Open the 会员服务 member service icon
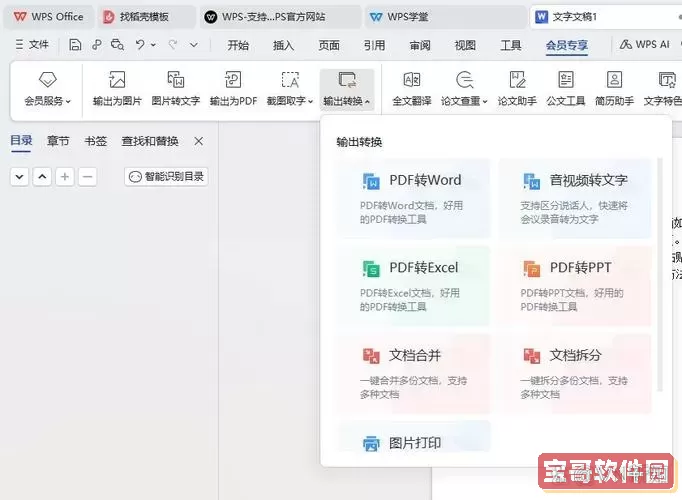Screen dimensions: 682x500 [47, 80]
